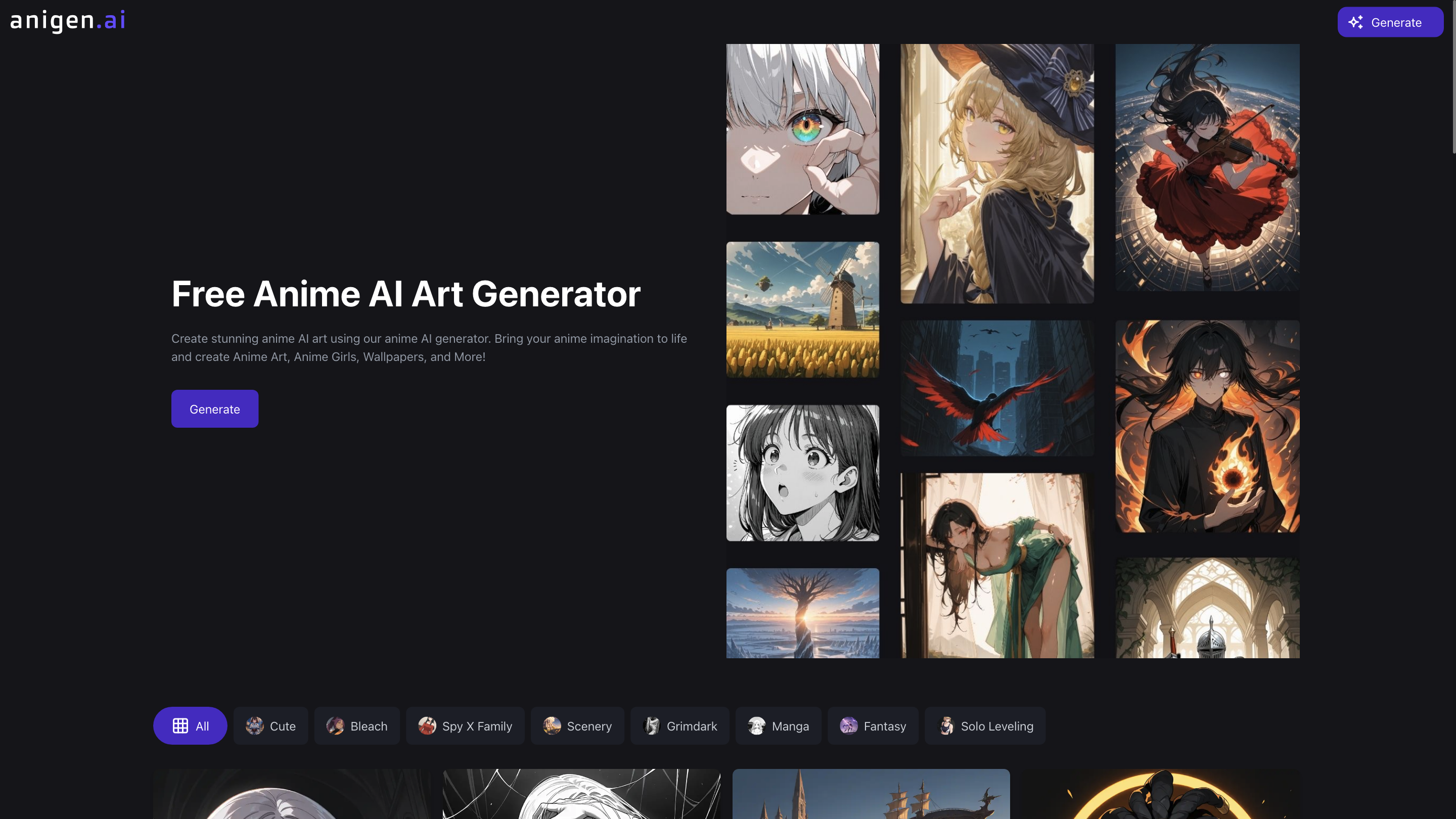Choose the Fantasy category filter
1456x819 pixels.
click(x=873, y=726)
